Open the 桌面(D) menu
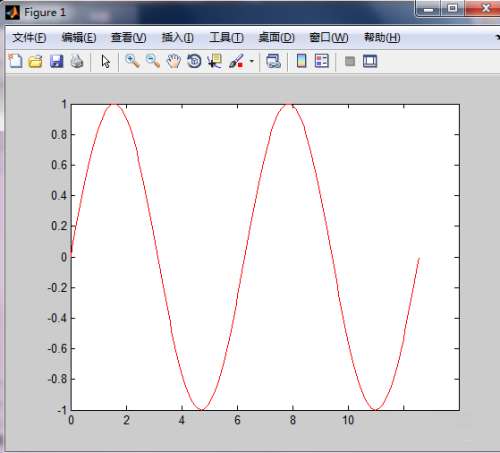 tap(277, 38)
